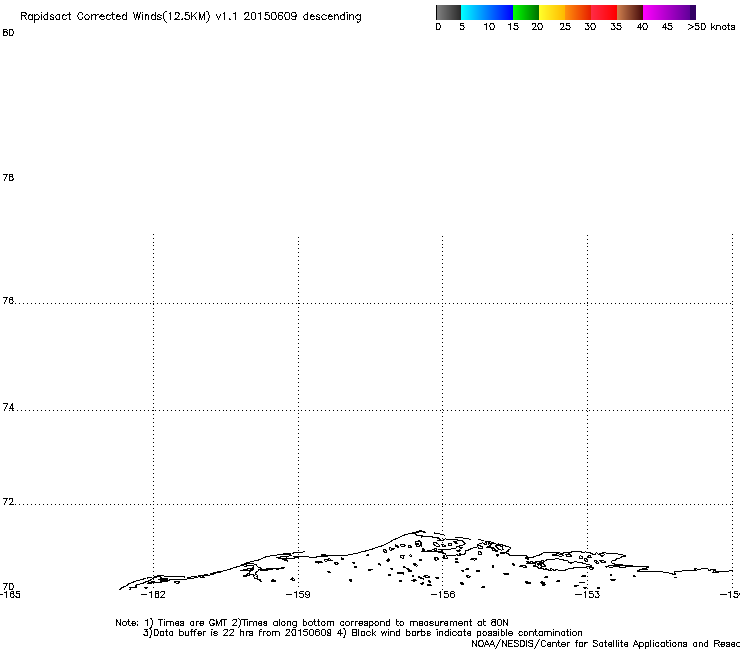Click the legend label 40
Screen dimensions: 740x650
(x=642, y=27)
